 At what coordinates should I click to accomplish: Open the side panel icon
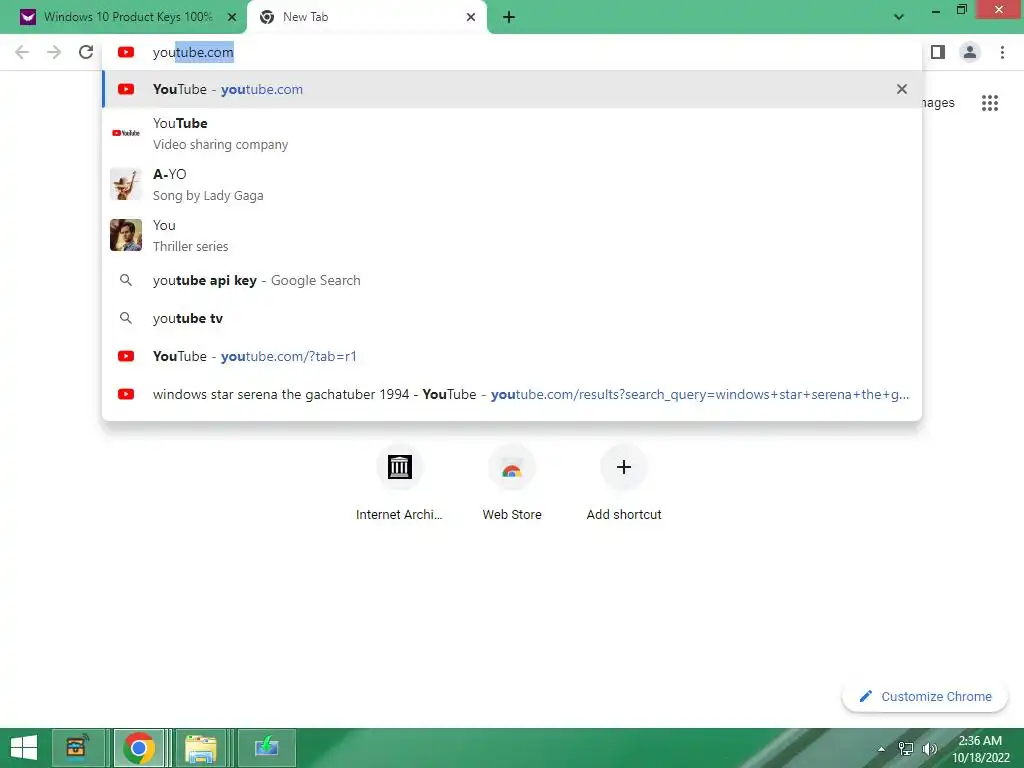pyautogui.click(x=938, y=52)
